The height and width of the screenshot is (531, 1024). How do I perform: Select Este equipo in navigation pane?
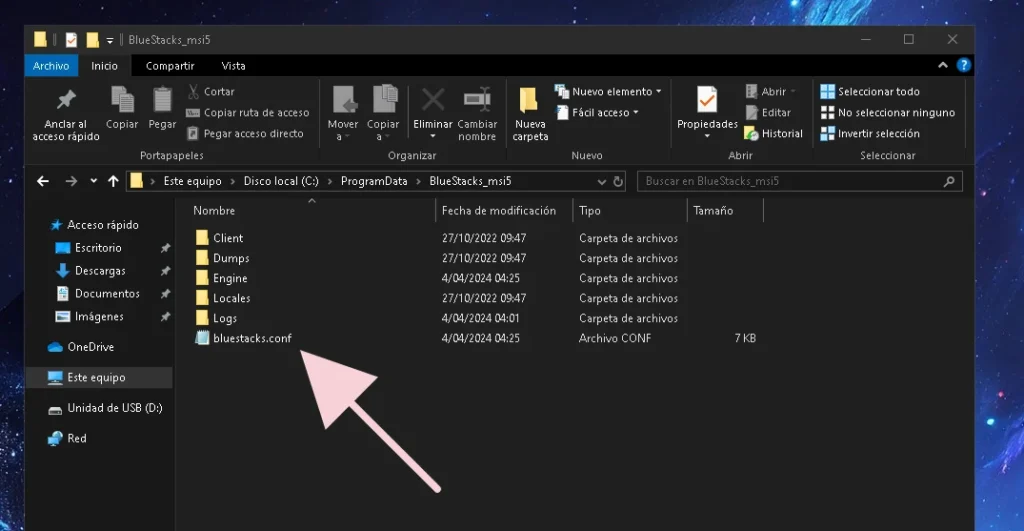pyautogui.click(x=96, y=378)
